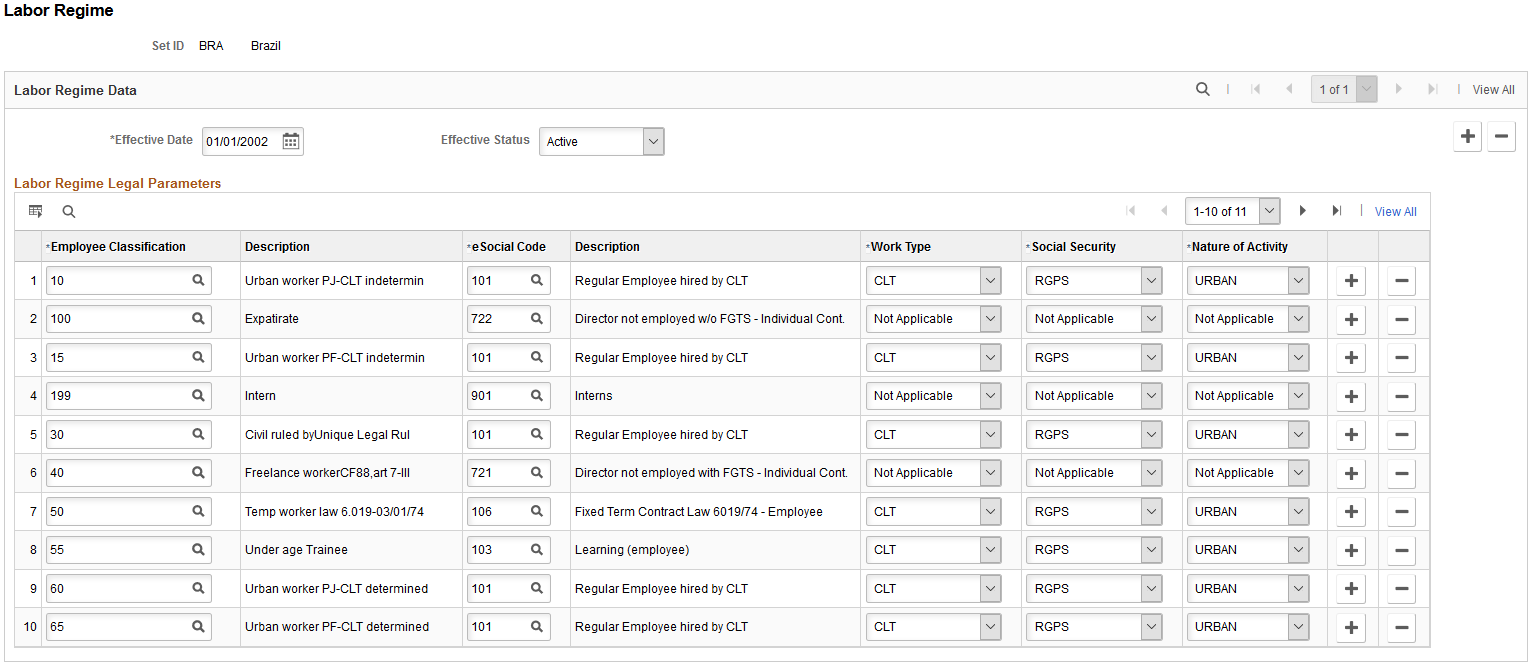
Task: Look up Employee Classification 100
Action: pyautogui.click(x=198, y=319)
